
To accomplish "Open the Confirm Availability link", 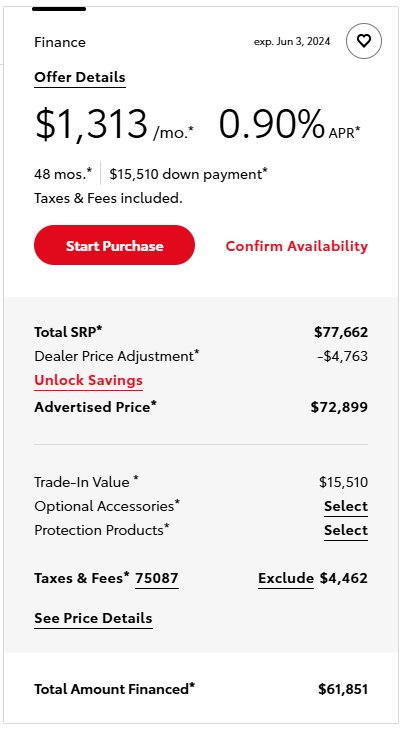I will pos(297,246).
